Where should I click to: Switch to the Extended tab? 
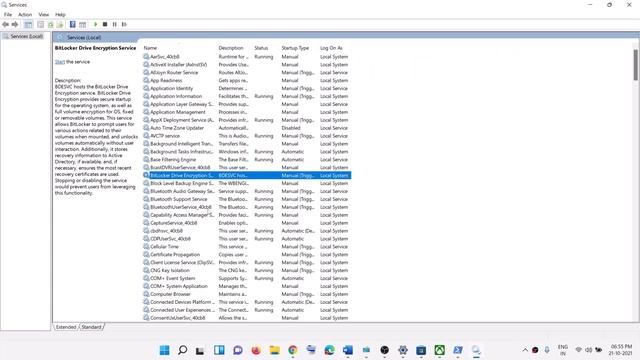[66, 327]
